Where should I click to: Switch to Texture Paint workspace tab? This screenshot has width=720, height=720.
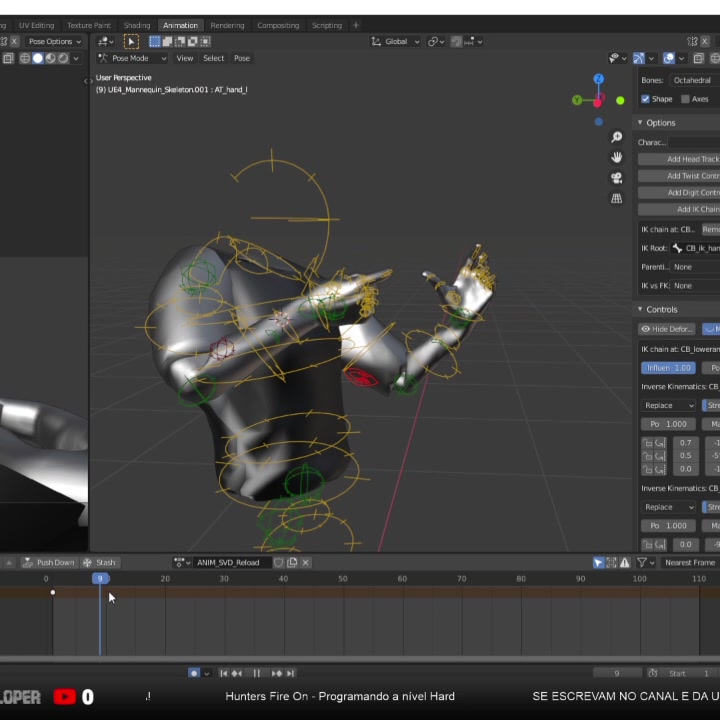pos(89,25)
